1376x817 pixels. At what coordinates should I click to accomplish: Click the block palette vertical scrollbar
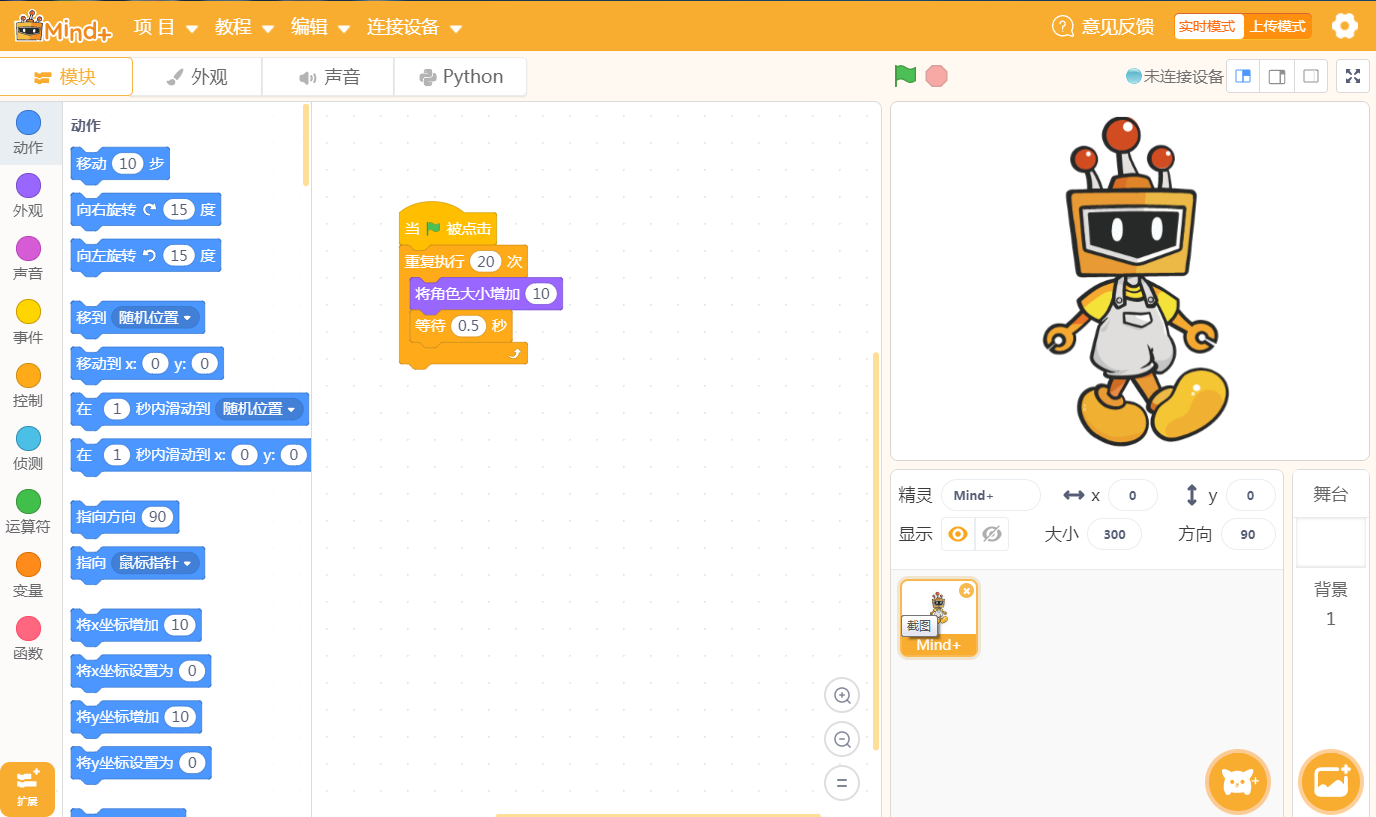pos(306,145)
